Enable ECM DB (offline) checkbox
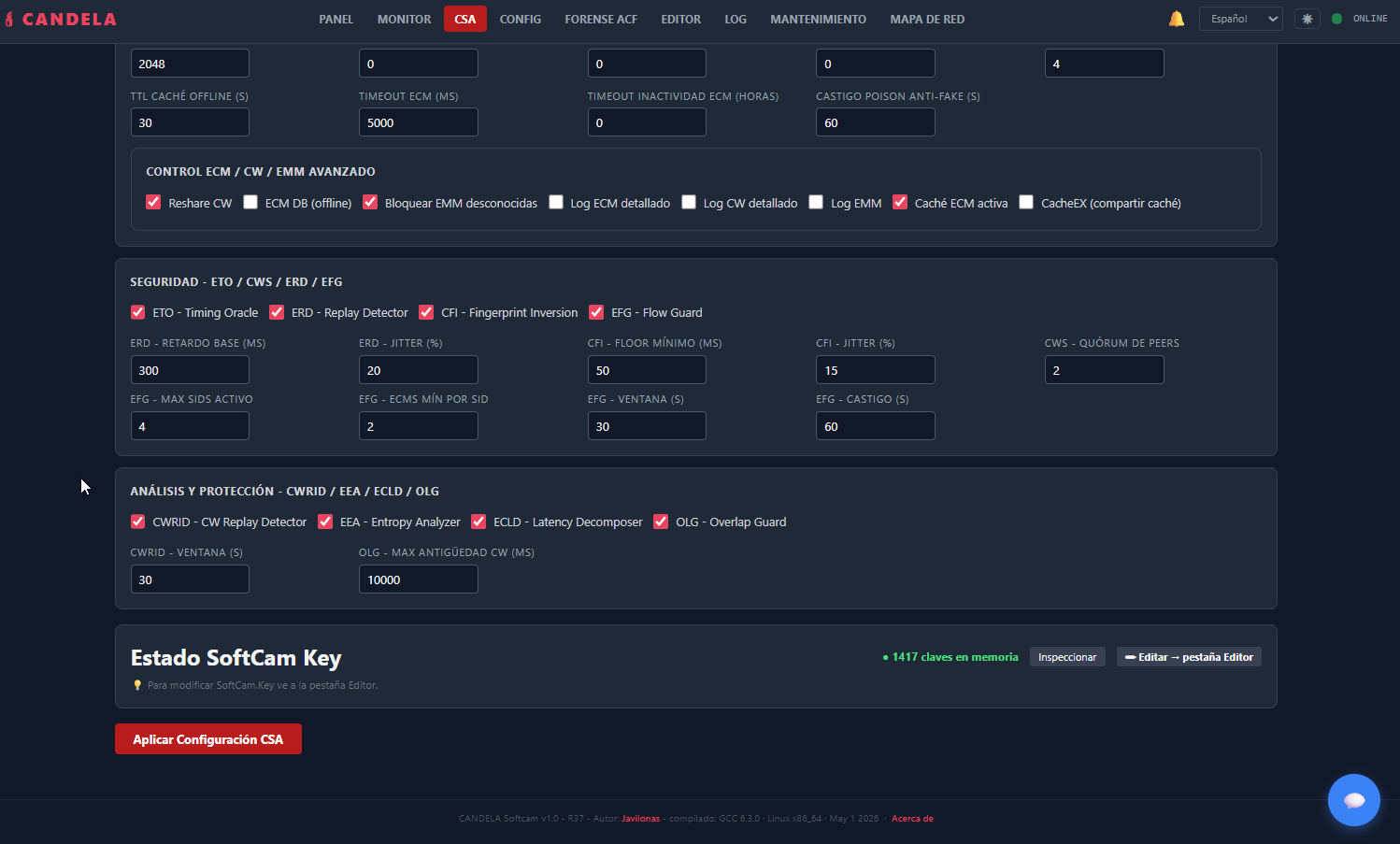The image size is (1400, 844). (x=250, y=202)
